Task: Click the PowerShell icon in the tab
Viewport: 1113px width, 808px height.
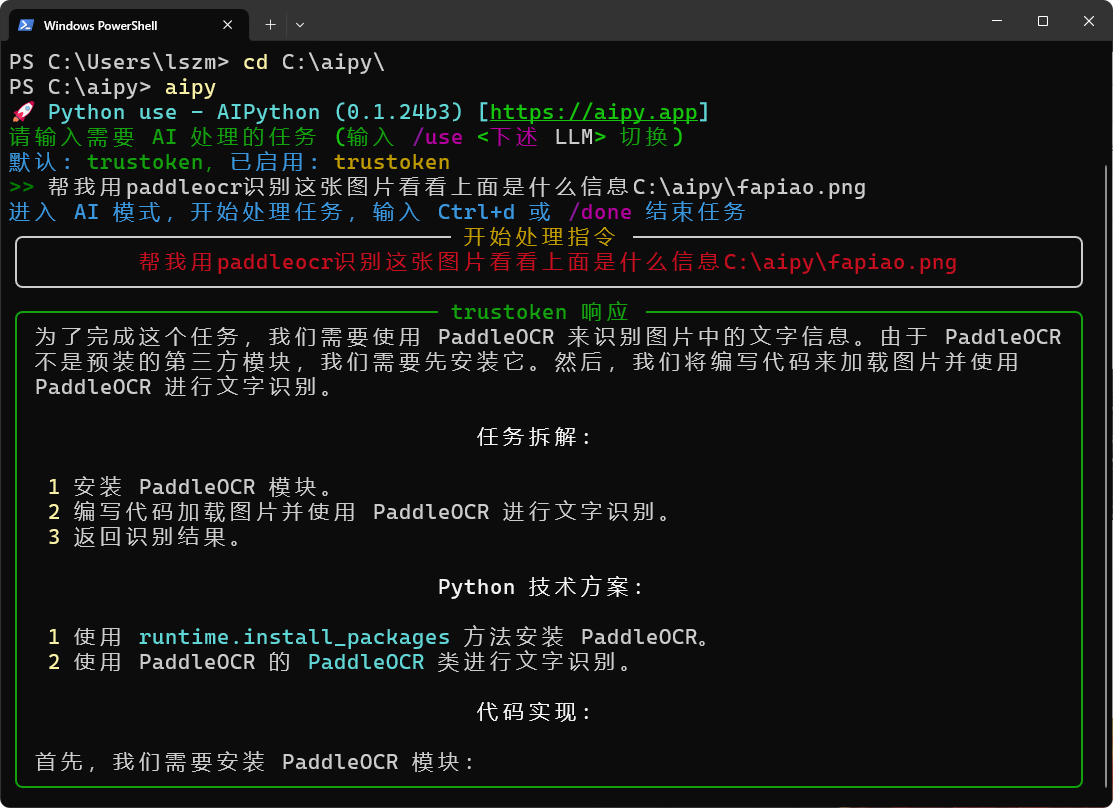Action: tap(26, 25)
